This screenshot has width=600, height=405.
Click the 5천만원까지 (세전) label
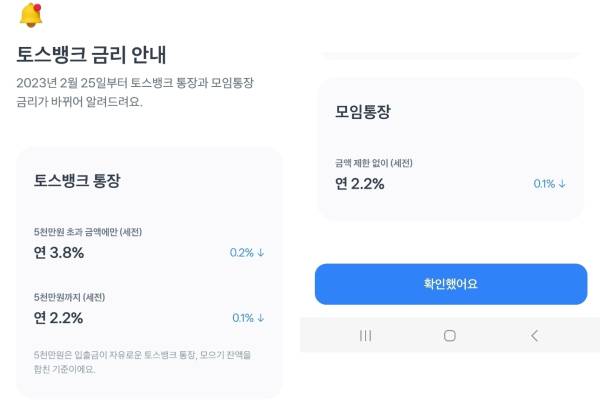[69, 297]
